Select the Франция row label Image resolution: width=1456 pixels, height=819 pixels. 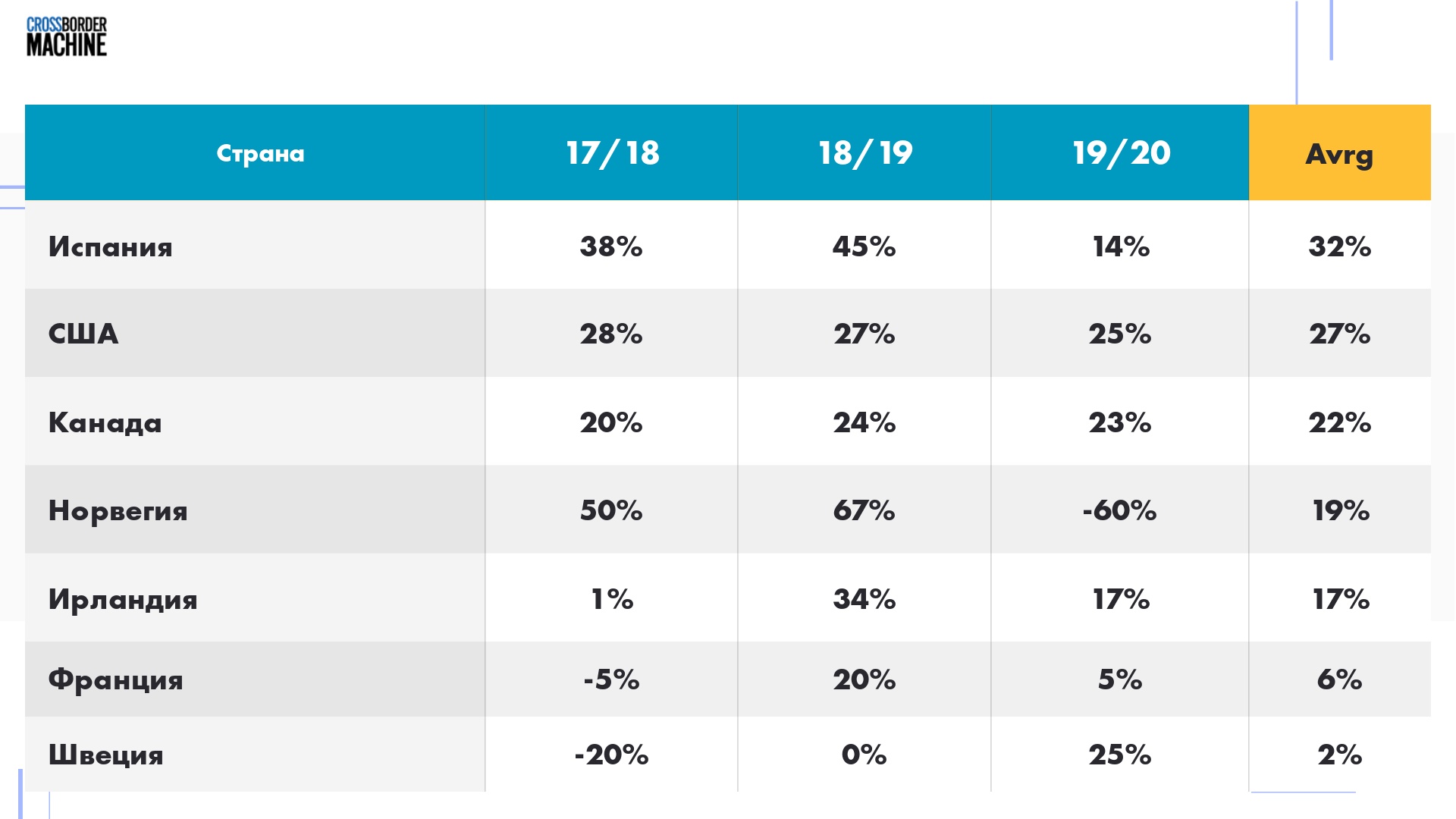(116, 679)
